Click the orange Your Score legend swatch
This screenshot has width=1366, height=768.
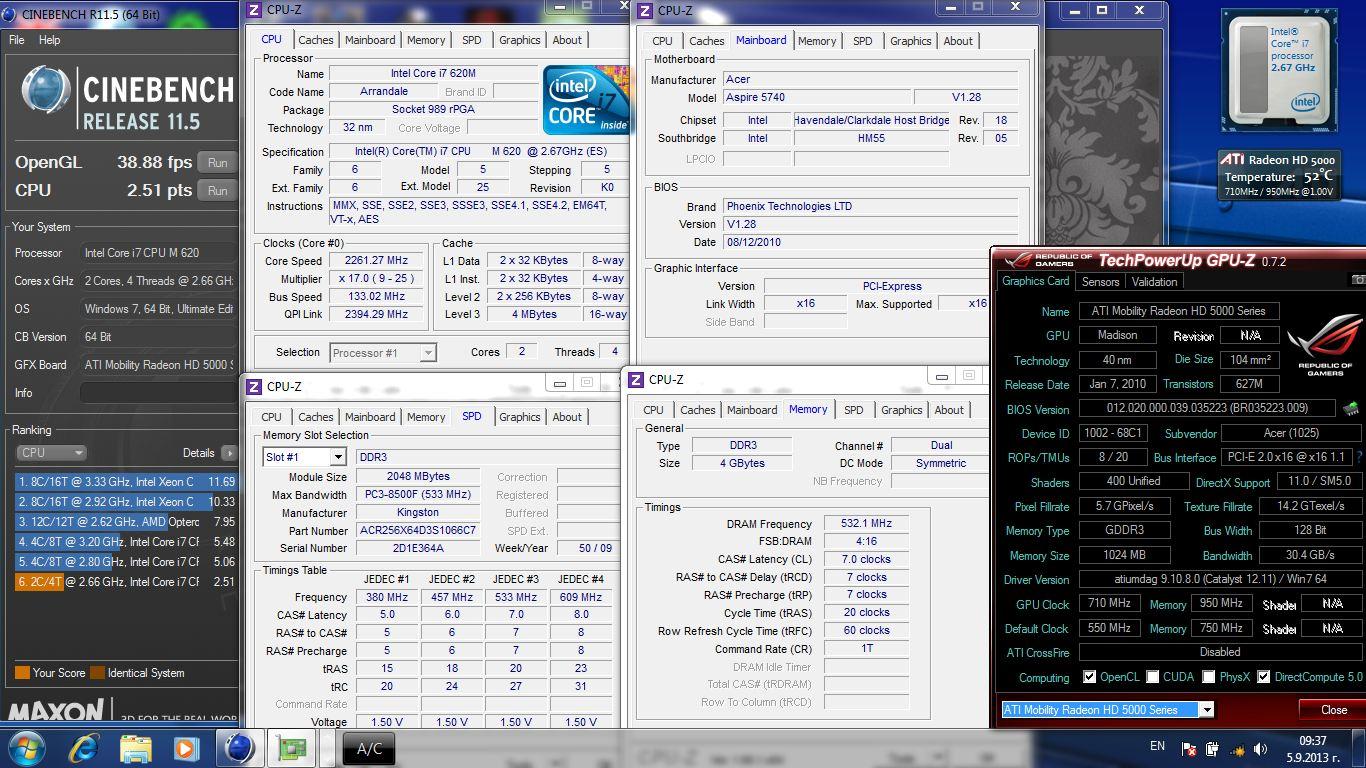22,673
